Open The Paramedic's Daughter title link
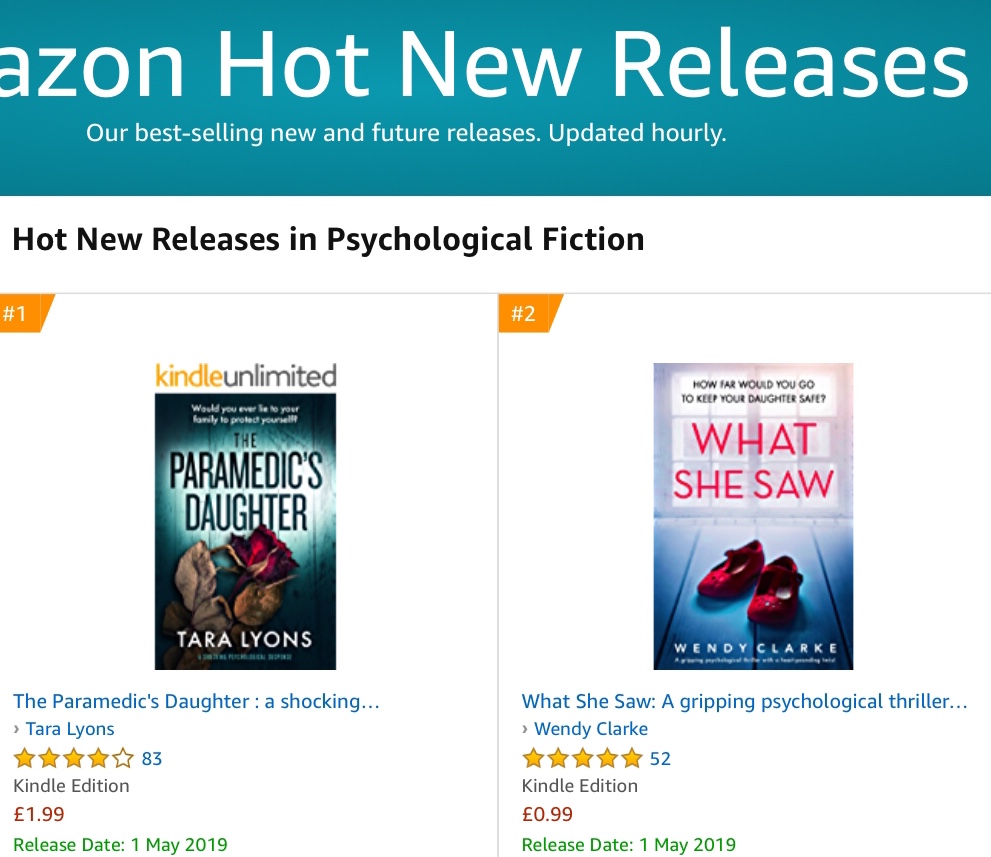991x857 pixels. [196, 701]
